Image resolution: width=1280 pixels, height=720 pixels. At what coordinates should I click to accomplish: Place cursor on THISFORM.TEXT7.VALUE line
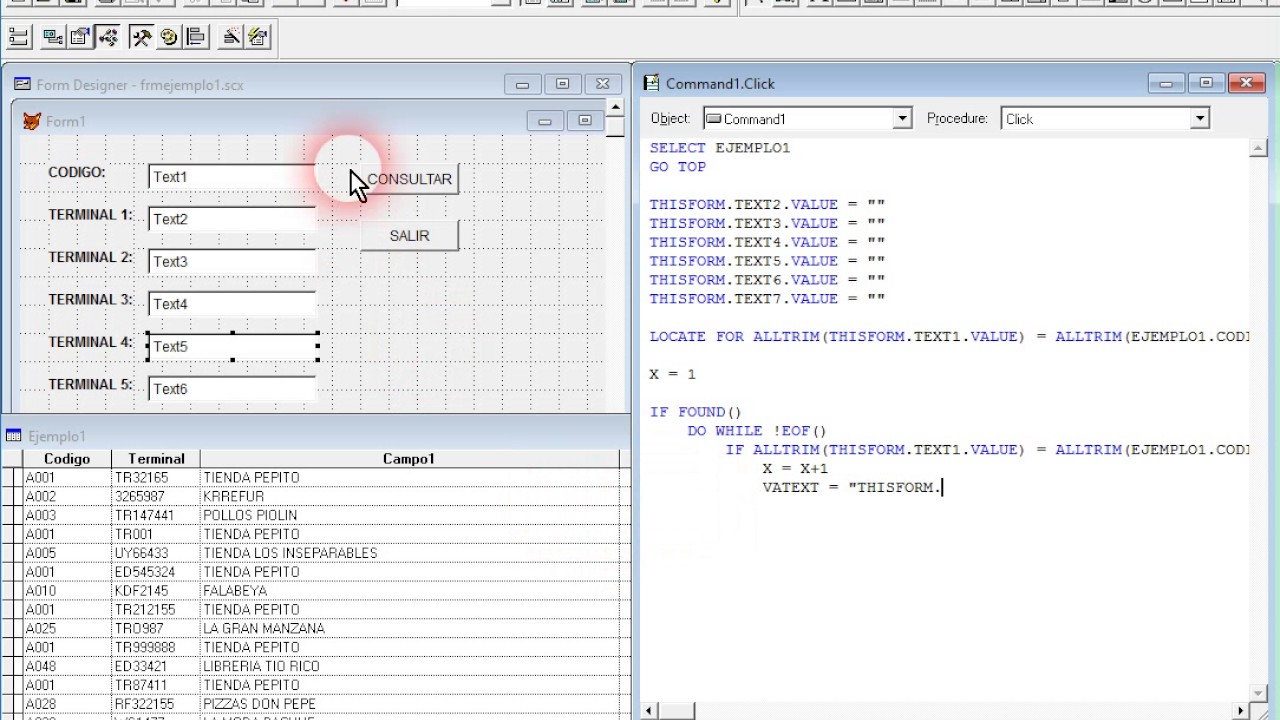(767, 299)
